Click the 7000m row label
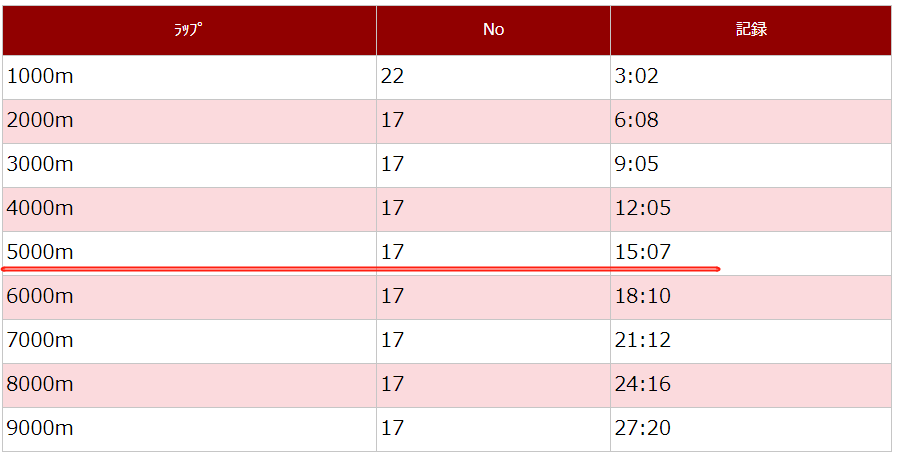The height and width of the screenshot is (458, 901). tap(40, 341)
